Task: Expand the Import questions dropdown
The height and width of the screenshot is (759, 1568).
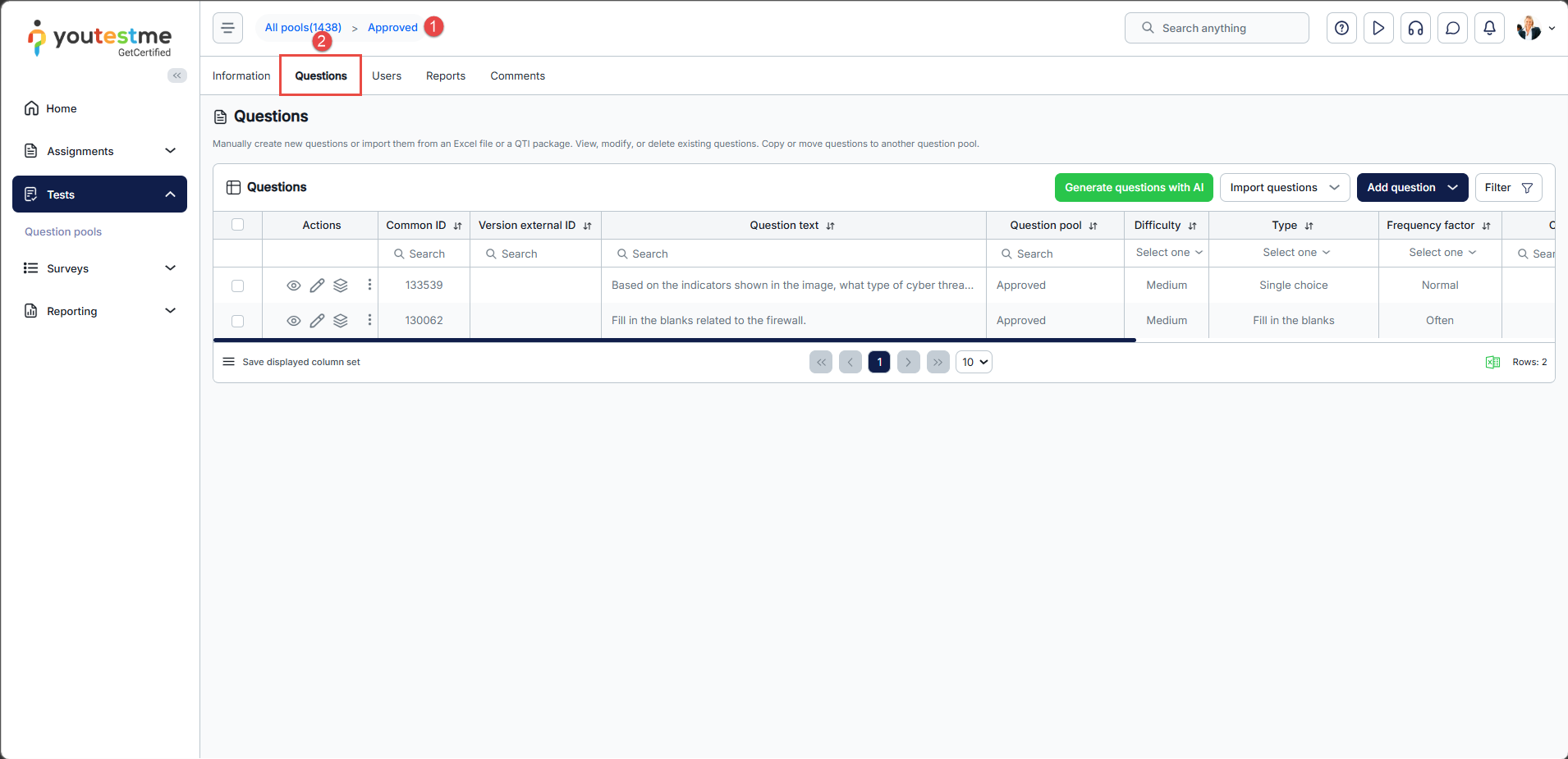Action: (x=1284, y=187)
